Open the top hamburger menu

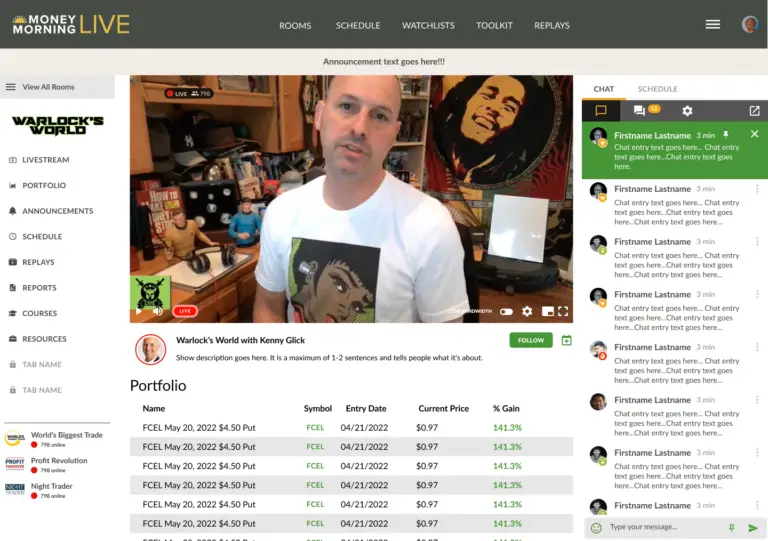713,24
